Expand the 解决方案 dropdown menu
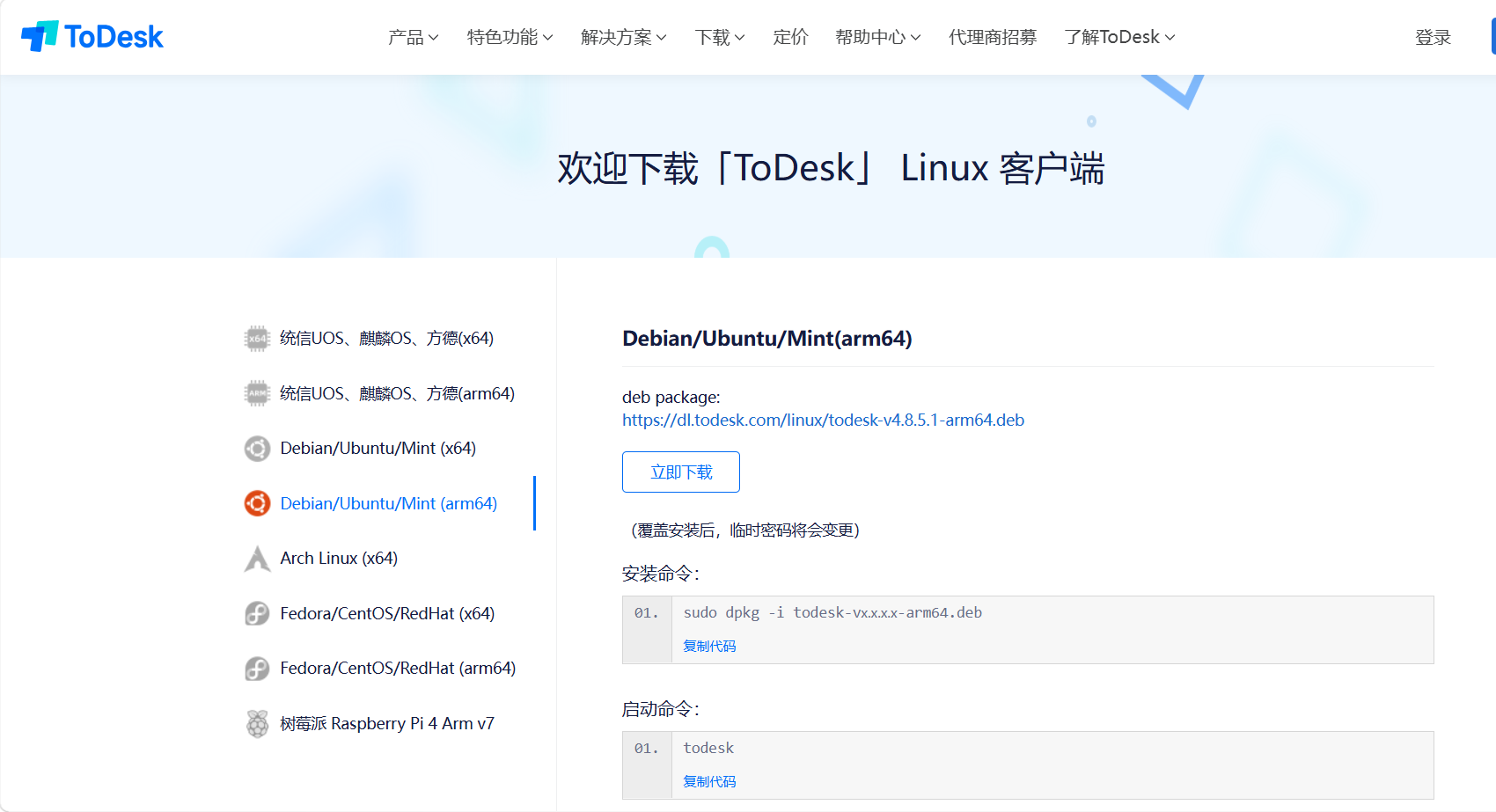 point(624,37)
